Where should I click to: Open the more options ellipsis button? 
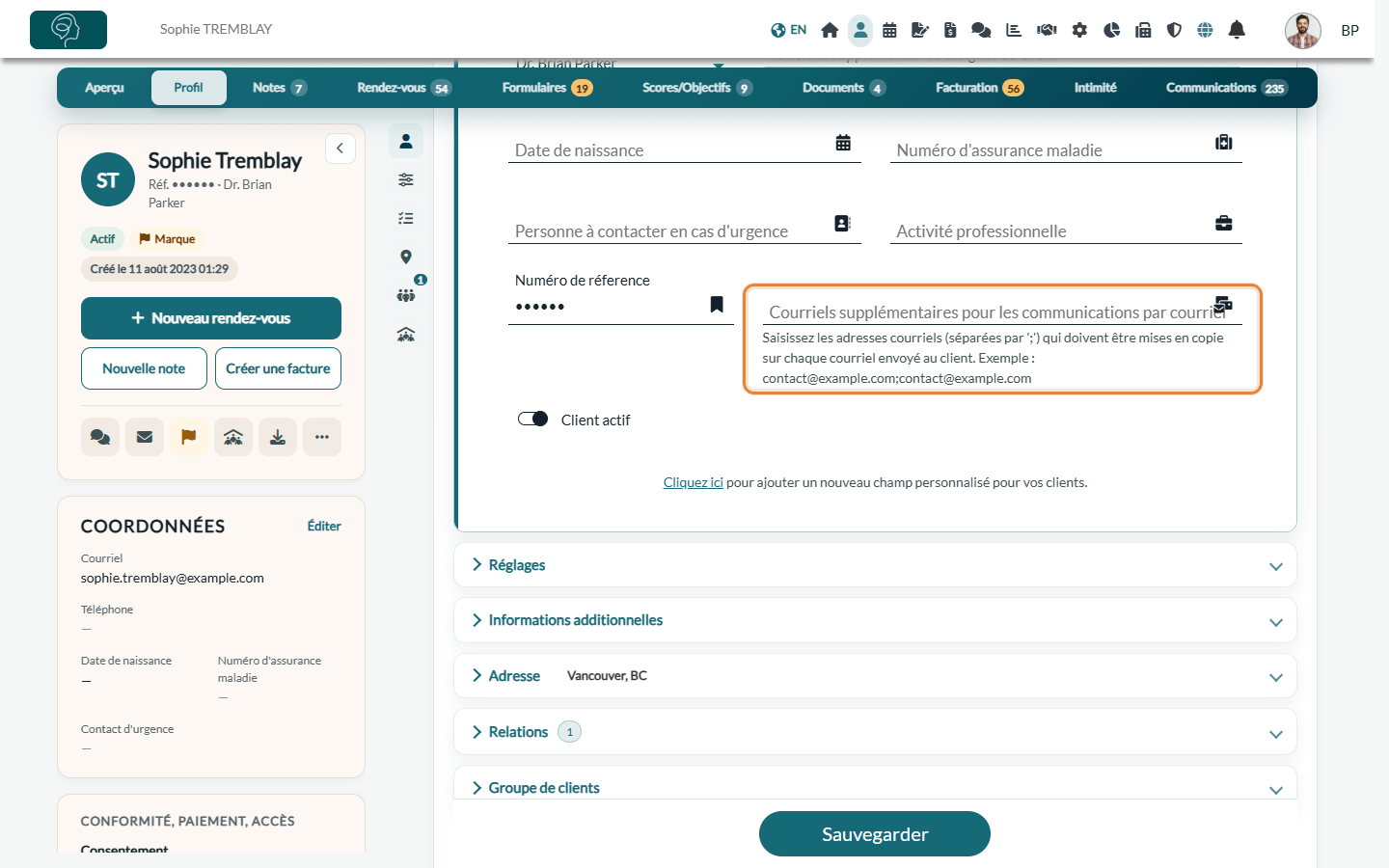(x=322, y=437)
